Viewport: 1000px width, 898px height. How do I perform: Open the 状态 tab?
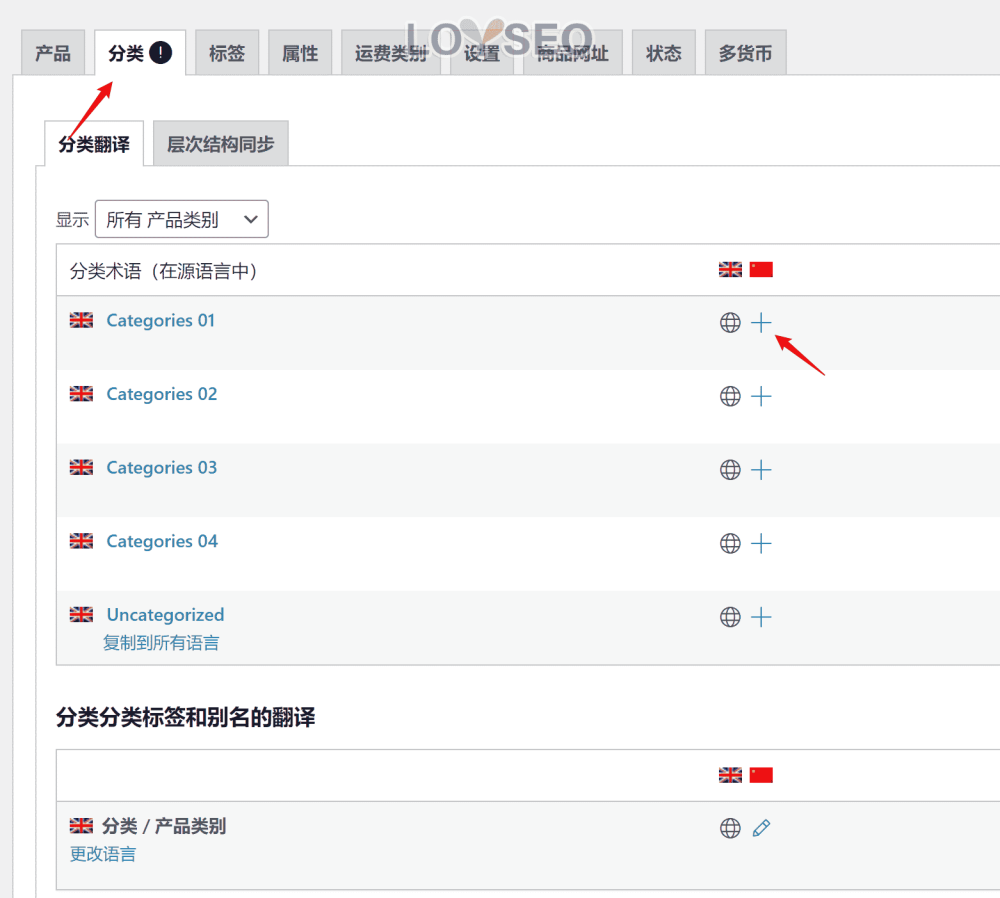pos(663,53)
